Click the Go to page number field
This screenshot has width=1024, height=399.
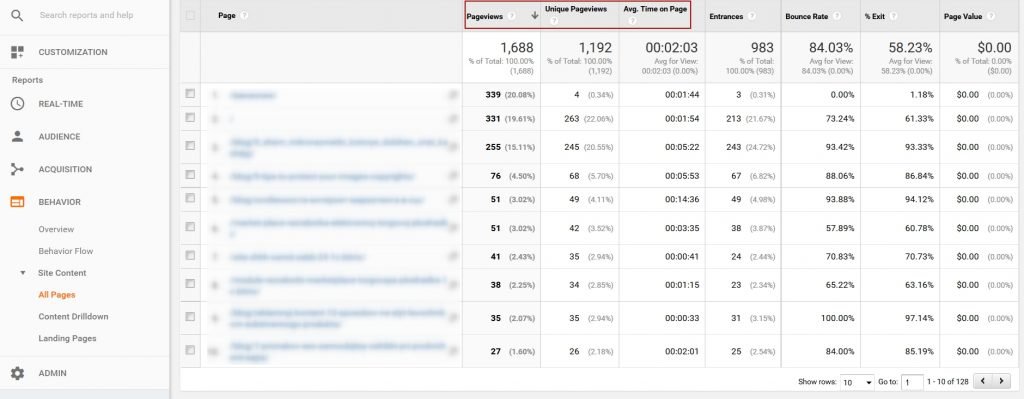[913, 382]
